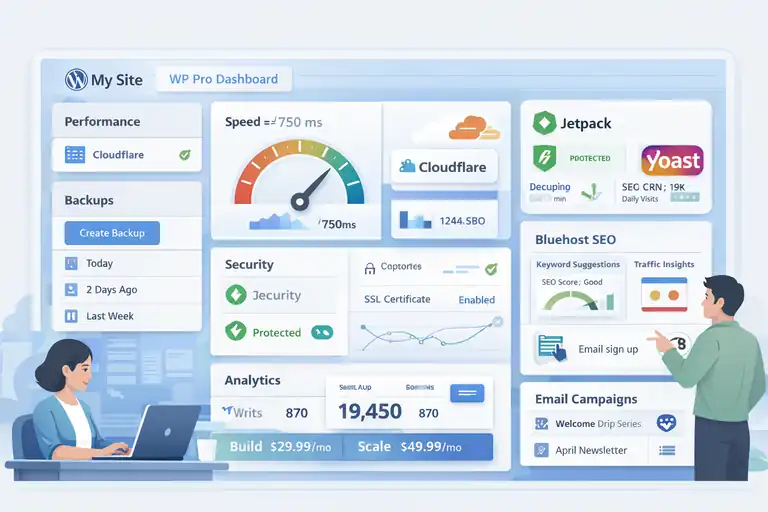768x512 pixels.
Task: Click the green Jecurity shield icon
Action: pos(236,295)
